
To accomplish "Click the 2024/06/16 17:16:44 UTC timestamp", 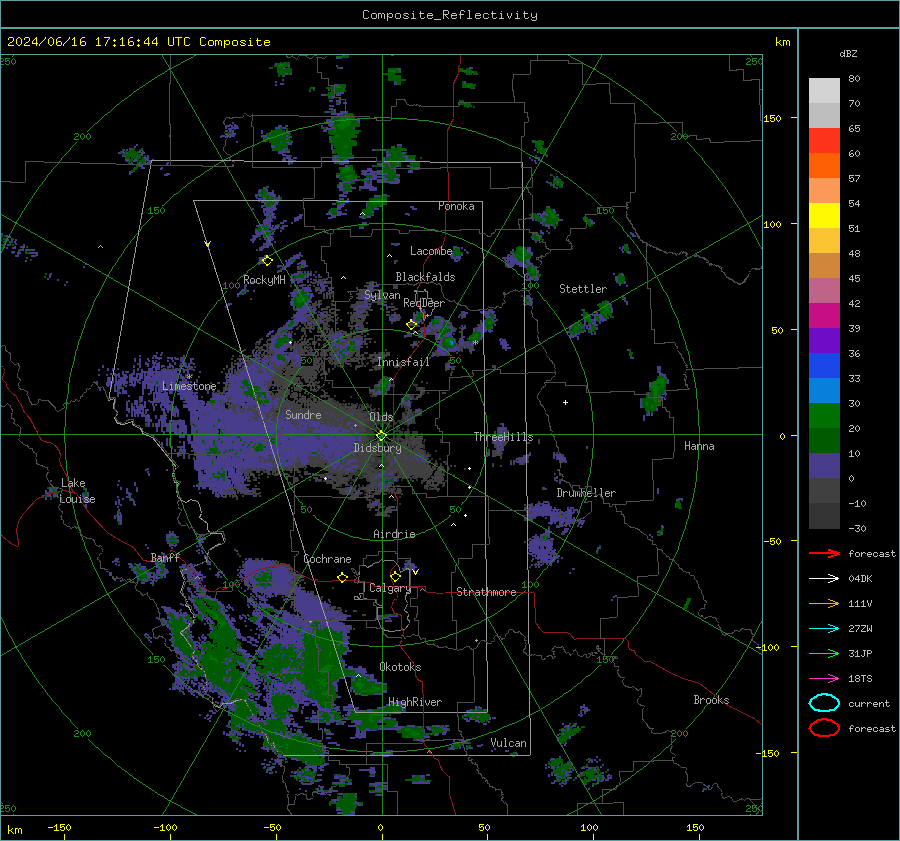I will (x=99, y=42).
